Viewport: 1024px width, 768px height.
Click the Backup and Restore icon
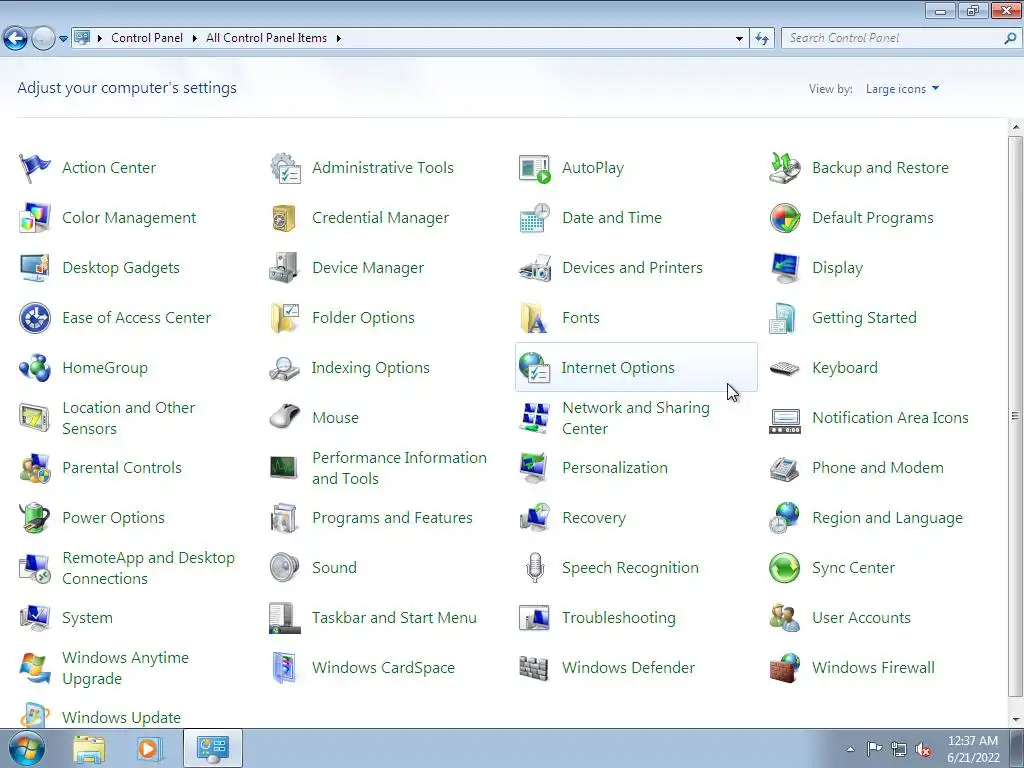coord(784,168)
